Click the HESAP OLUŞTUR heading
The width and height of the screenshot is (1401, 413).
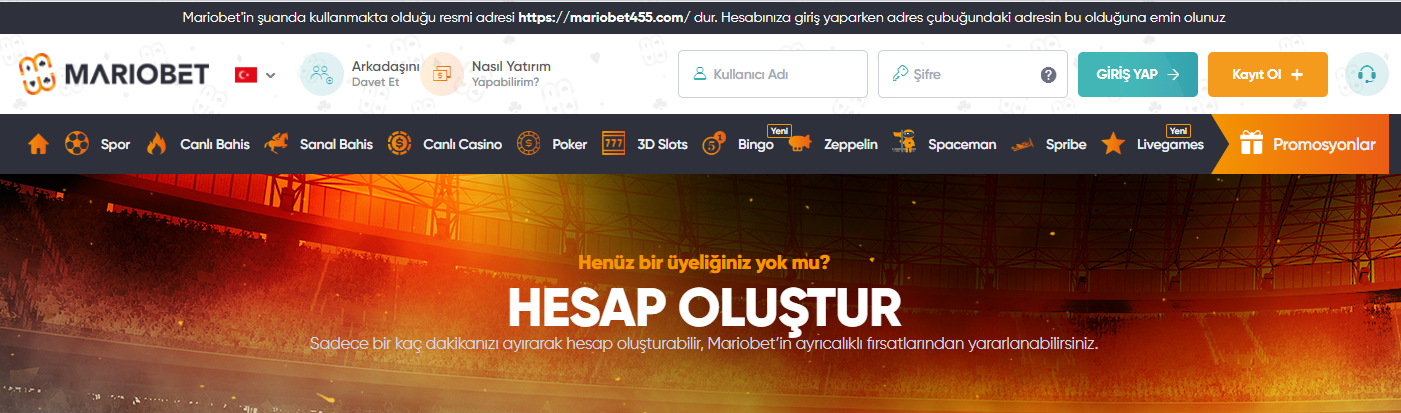coord(704,309)
